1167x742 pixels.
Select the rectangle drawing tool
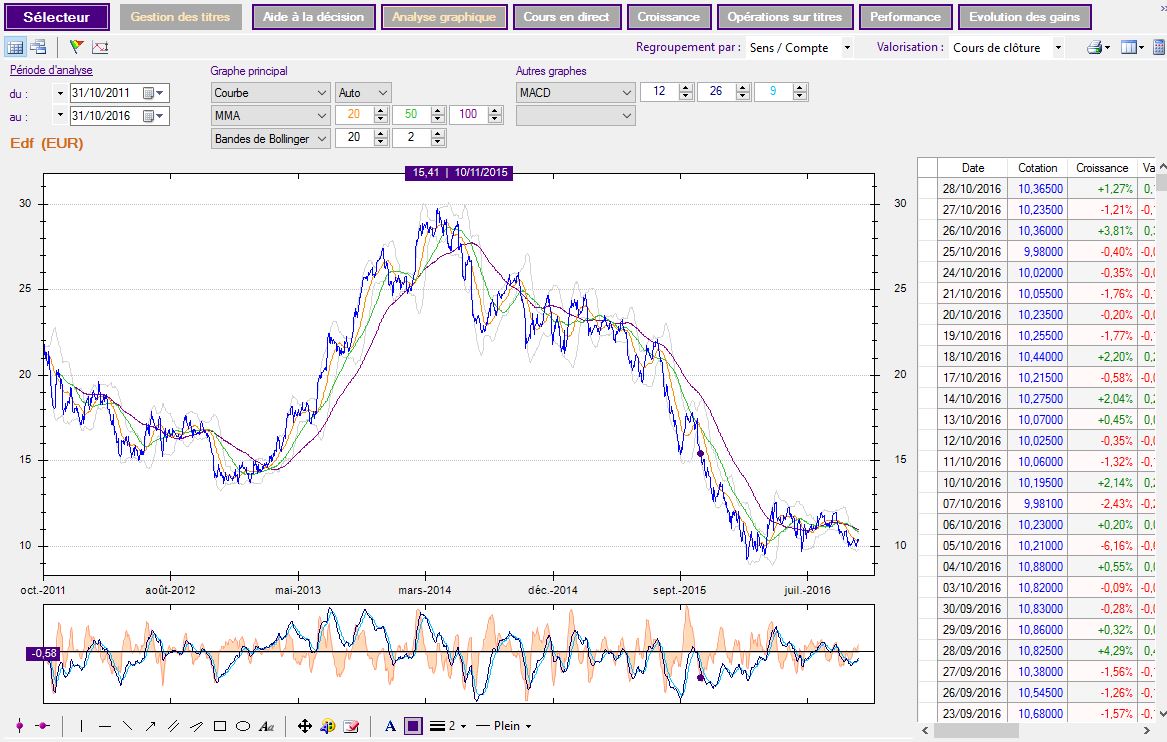[220, 726]
